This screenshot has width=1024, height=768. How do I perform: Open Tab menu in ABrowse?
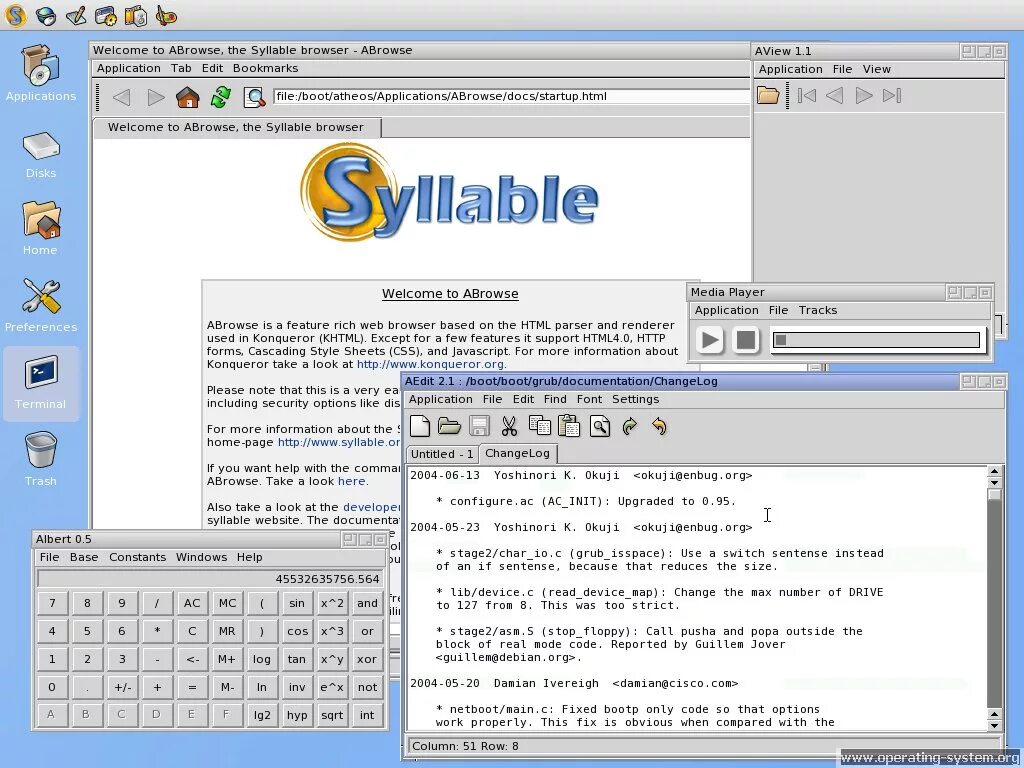(181, 68)
